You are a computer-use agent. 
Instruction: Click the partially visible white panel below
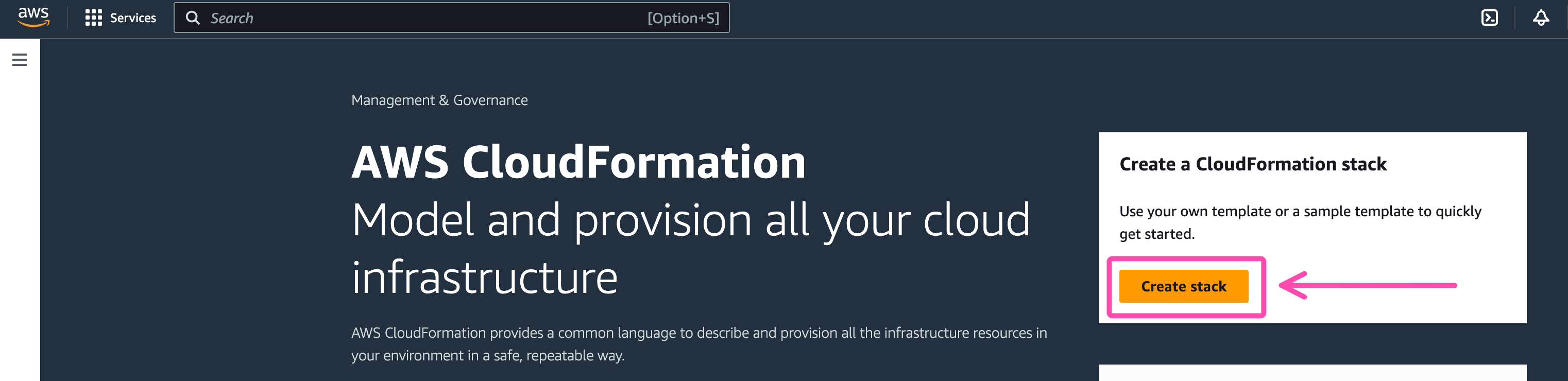point(1313,372)
